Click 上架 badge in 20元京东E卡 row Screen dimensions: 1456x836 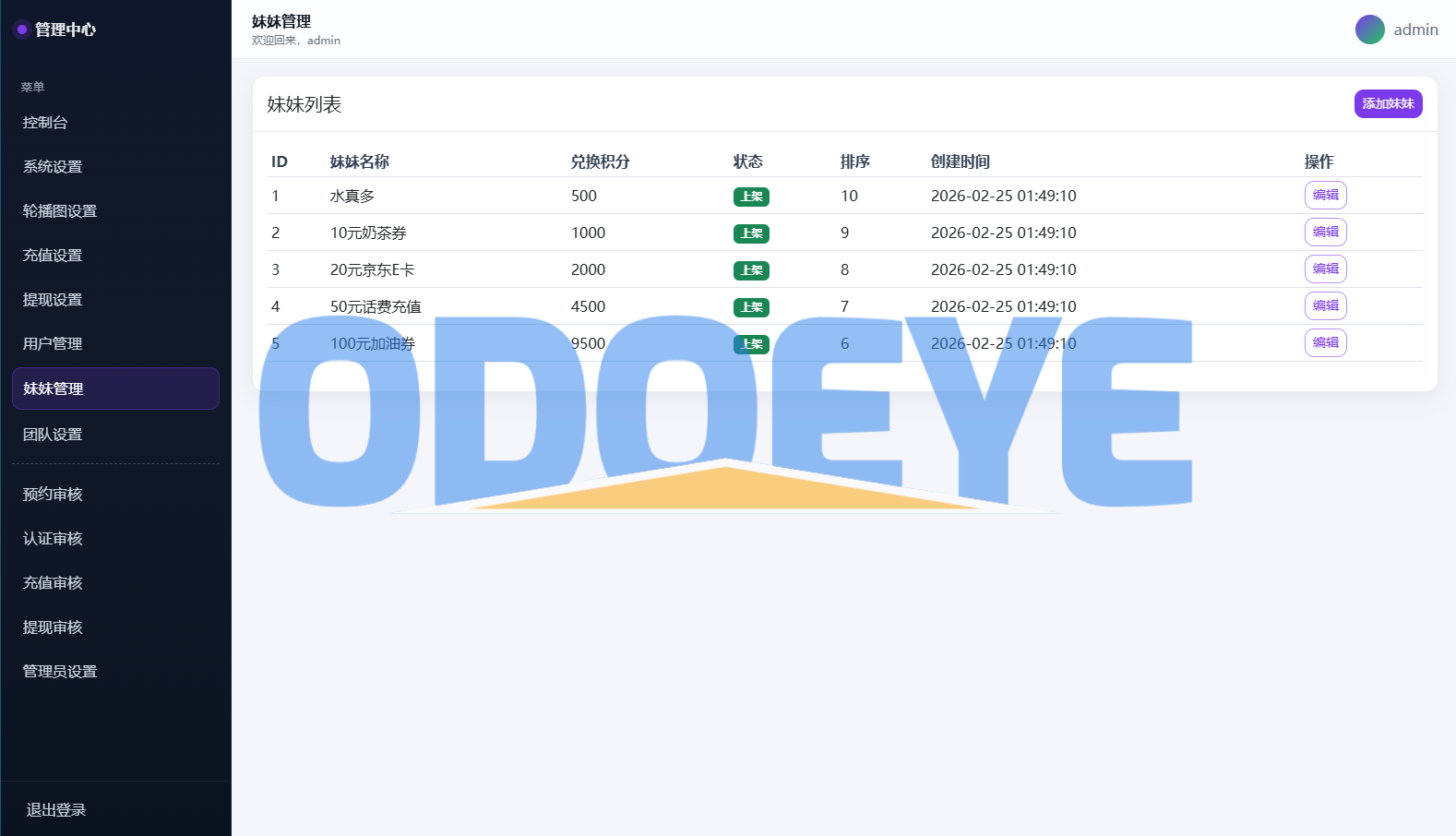(x=751, y=270)
